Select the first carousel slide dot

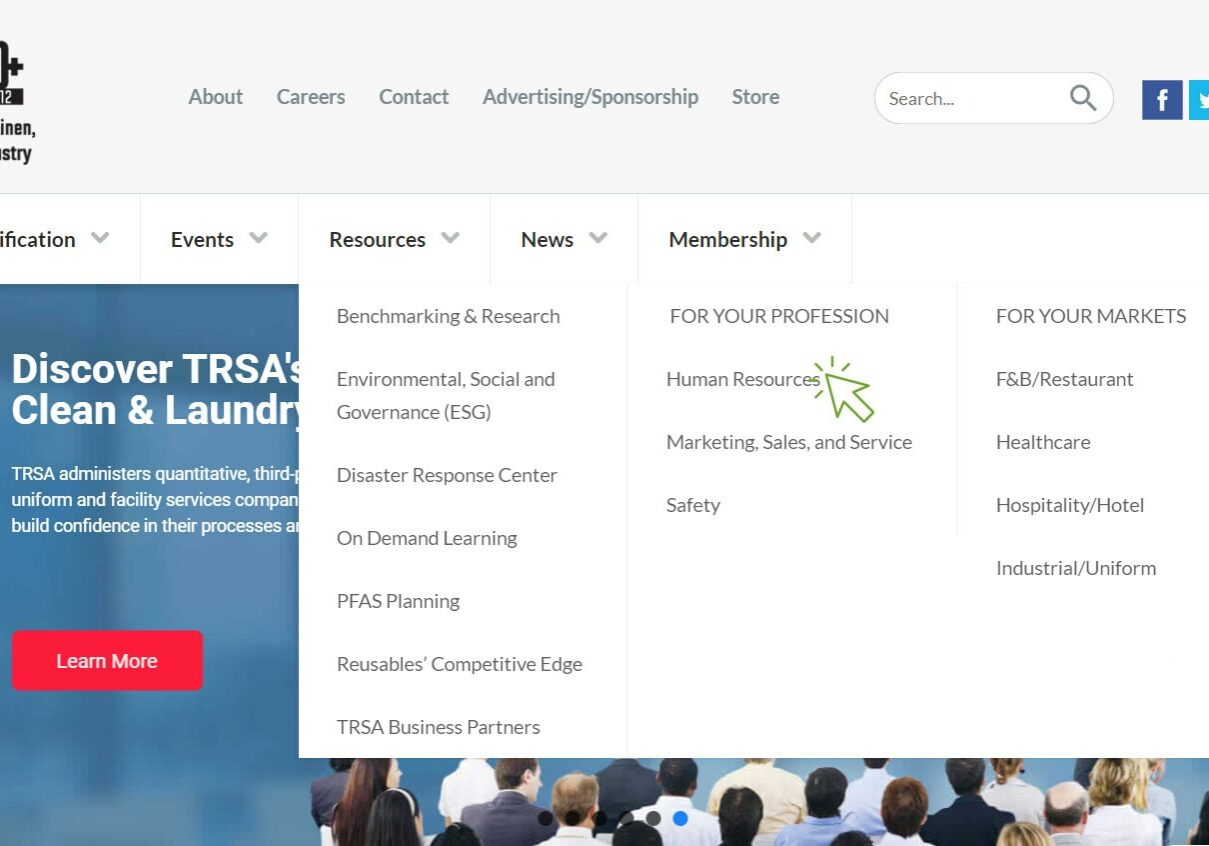(545, 818)
